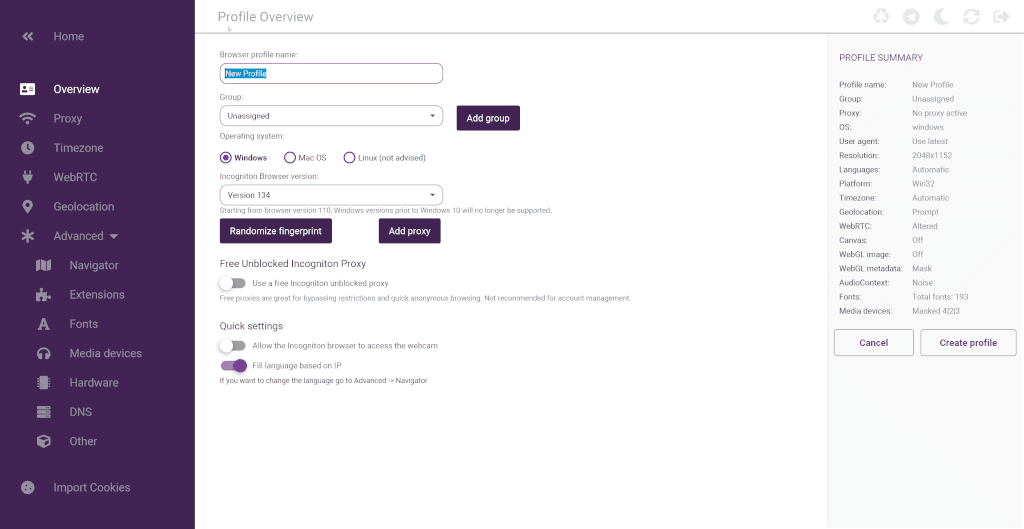Click the Create profile button
The image size is (1024, 529).
coord(967,343)
